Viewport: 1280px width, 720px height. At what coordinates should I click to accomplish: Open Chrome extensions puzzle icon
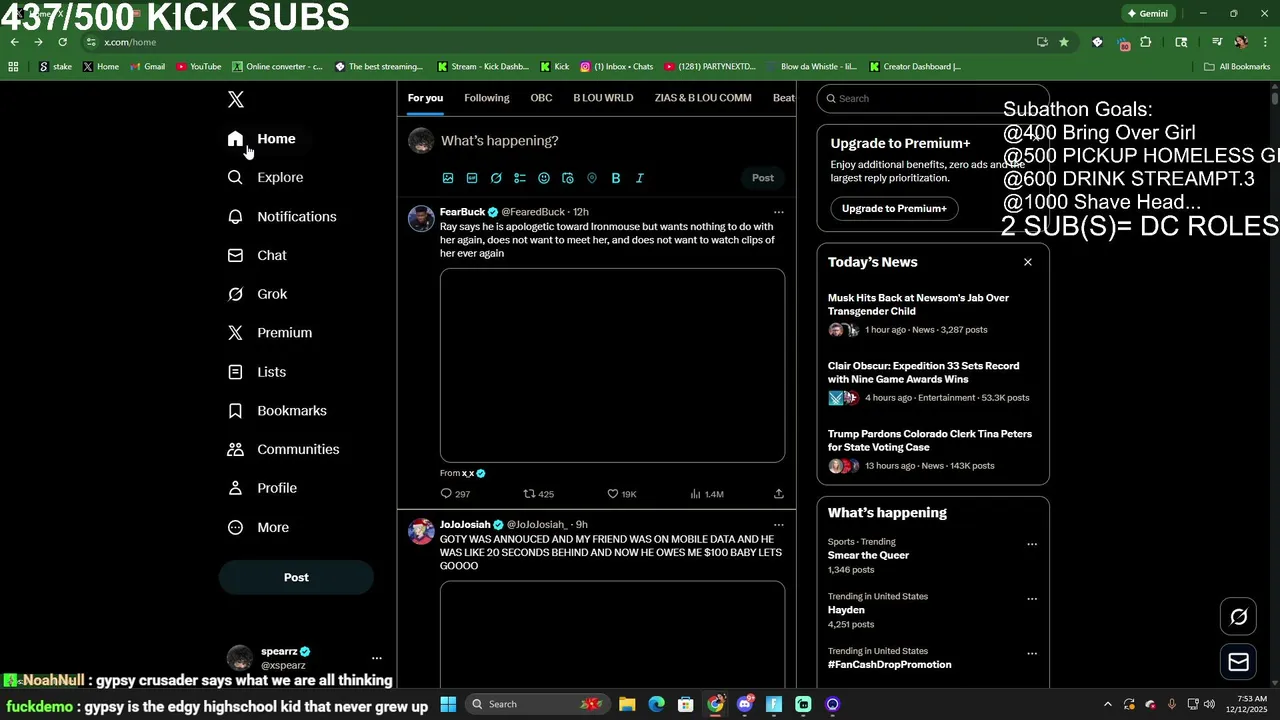(x=1146, y=42)
